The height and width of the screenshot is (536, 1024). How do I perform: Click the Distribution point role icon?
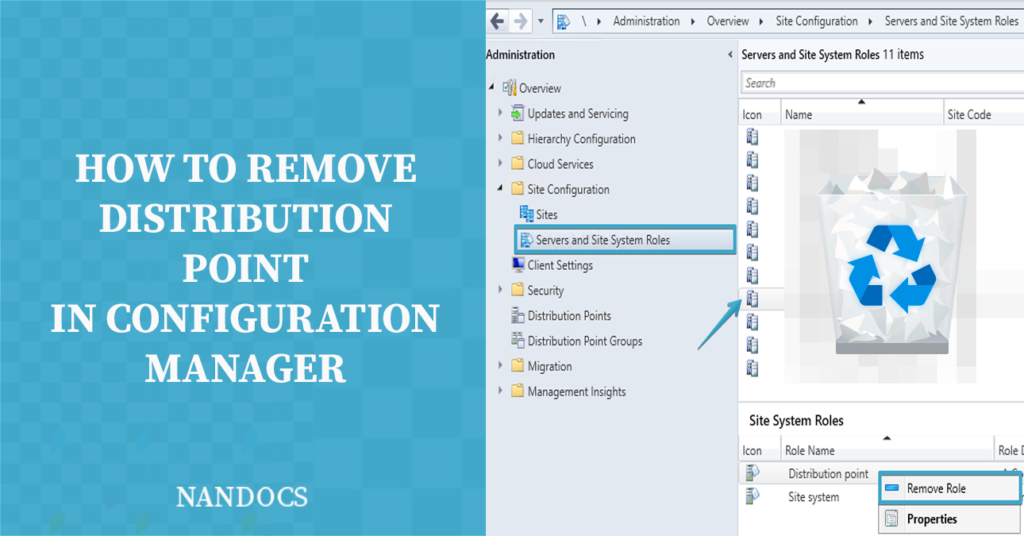[752, 473]
